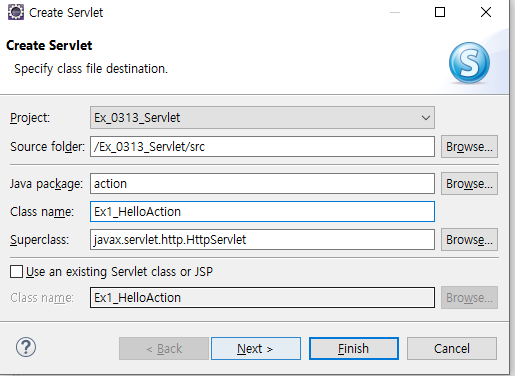515x376 pixels.
Task: Open the Create Servlet help icon
Action: (x=26, y=347)
